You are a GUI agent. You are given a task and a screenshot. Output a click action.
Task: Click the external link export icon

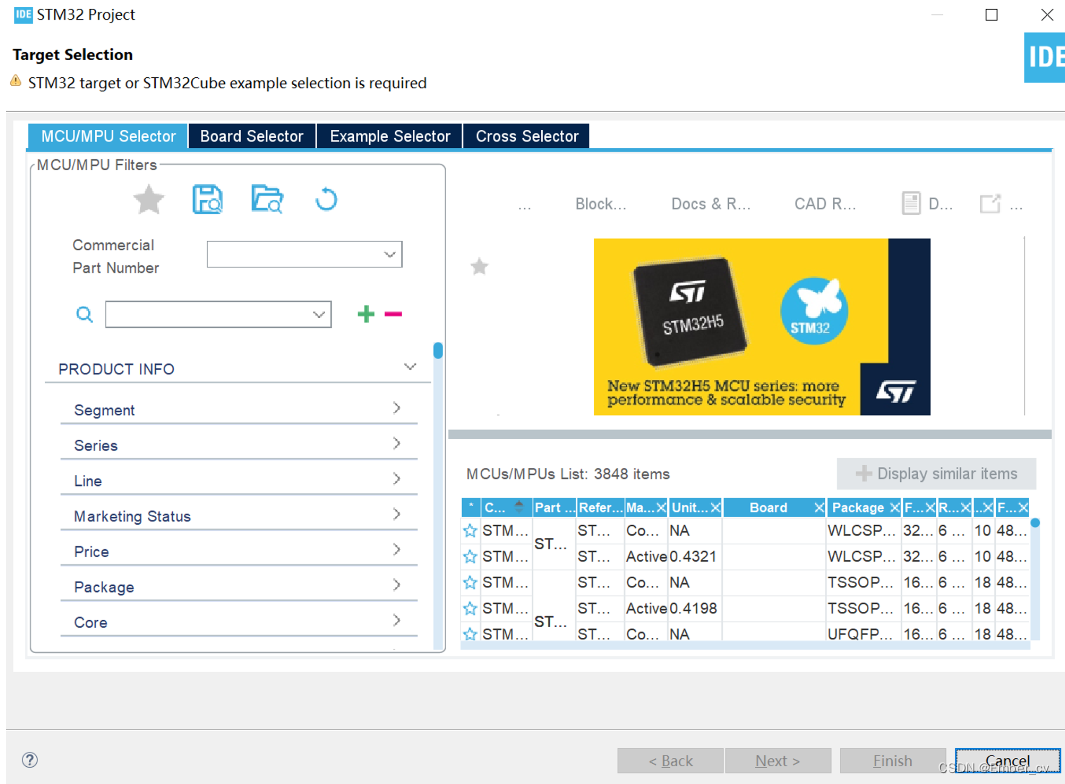point(990,203)
